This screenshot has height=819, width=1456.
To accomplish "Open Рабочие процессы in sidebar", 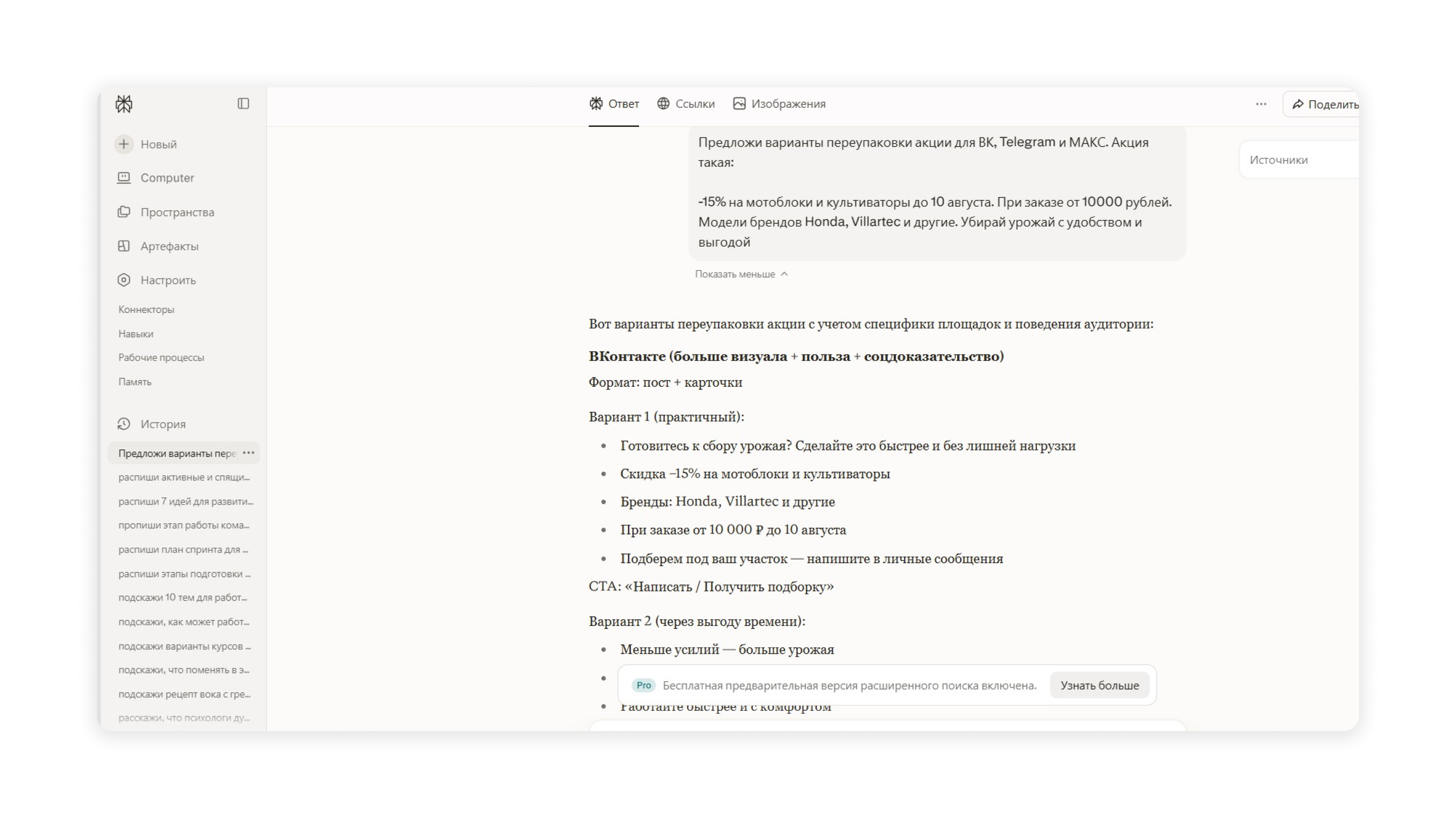I will point(161,358).
